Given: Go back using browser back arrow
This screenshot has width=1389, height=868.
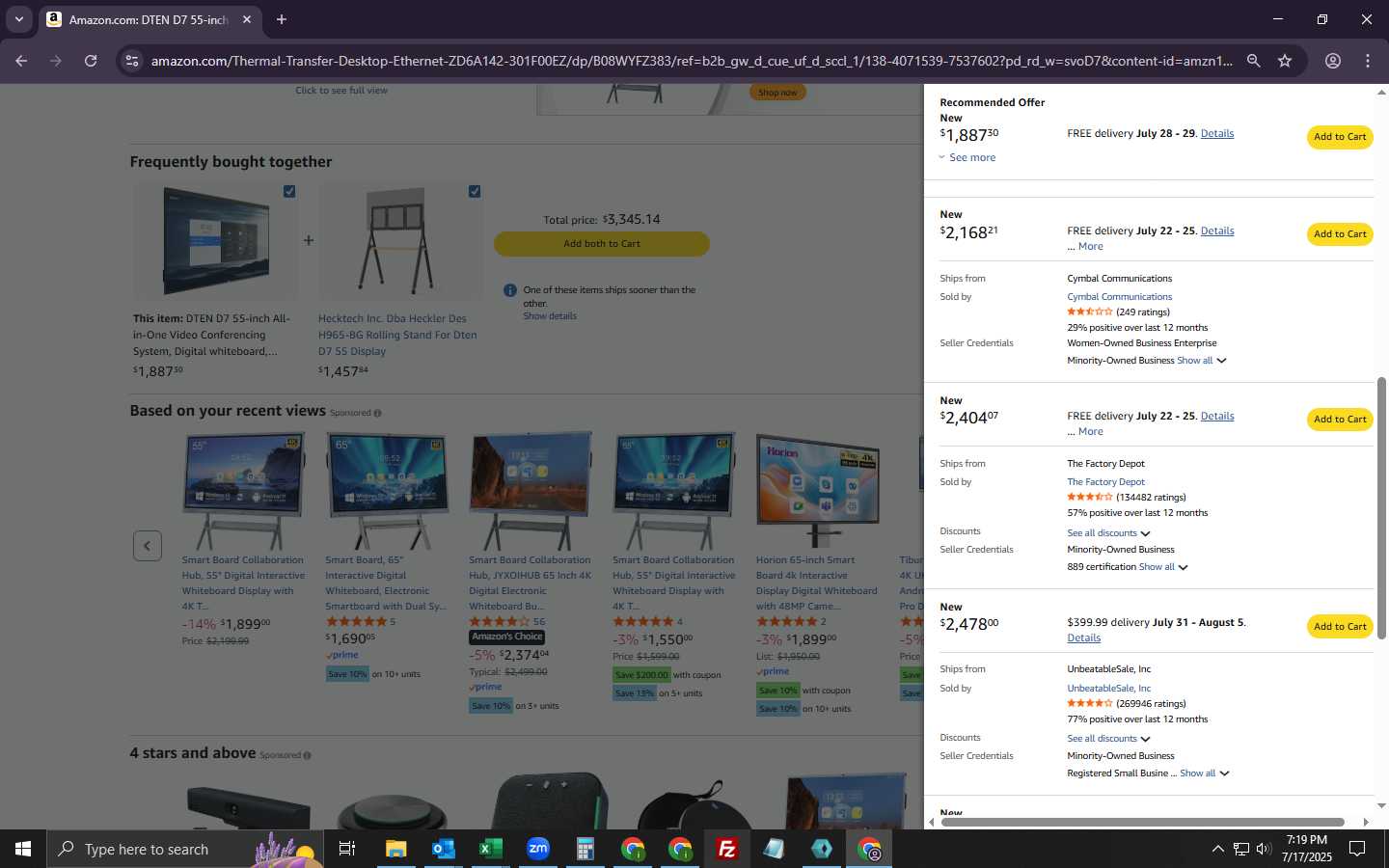Looking at the screenshot, I should [x=21, y=61].
